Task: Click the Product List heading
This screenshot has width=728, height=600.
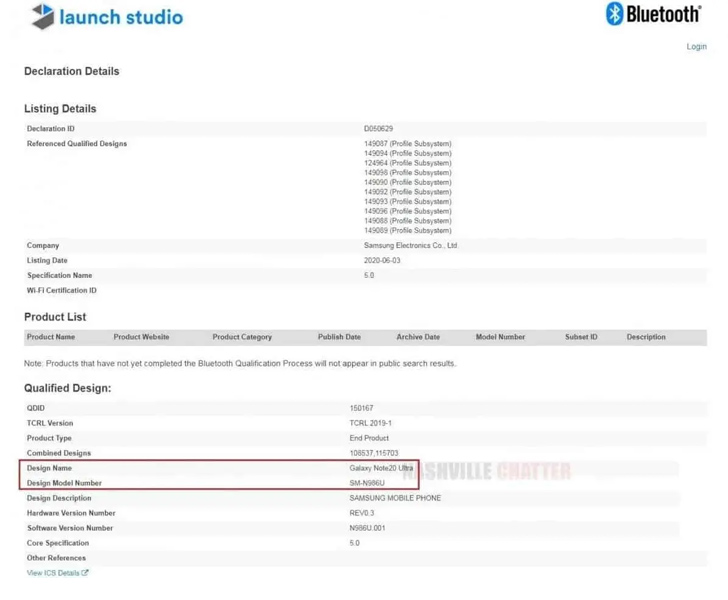Action: pyautogui.click(x=55, y=317)
